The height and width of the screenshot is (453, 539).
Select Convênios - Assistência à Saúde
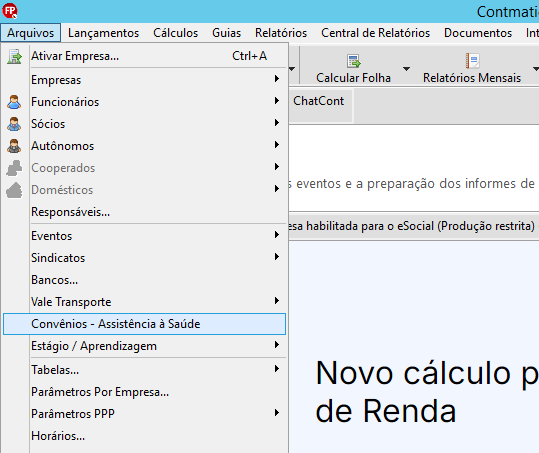tap(144, 324)
